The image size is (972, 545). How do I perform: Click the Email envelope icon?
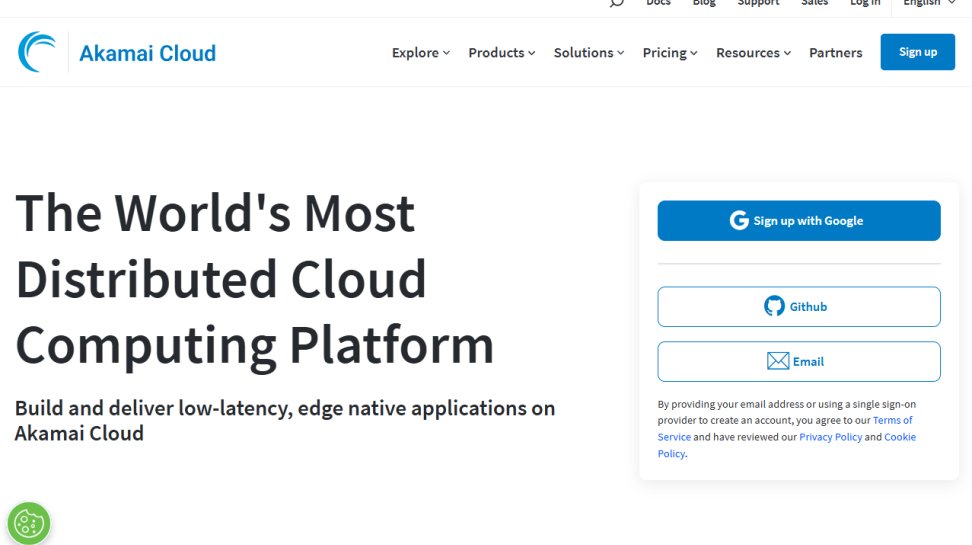[778, 361]
